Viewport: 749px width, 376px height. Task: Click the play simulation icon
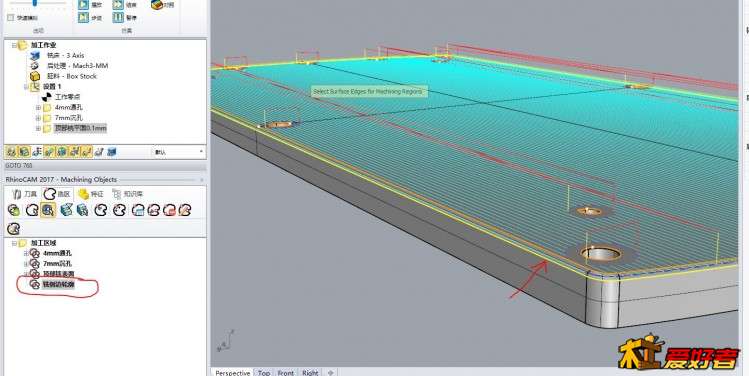point(84,5)
